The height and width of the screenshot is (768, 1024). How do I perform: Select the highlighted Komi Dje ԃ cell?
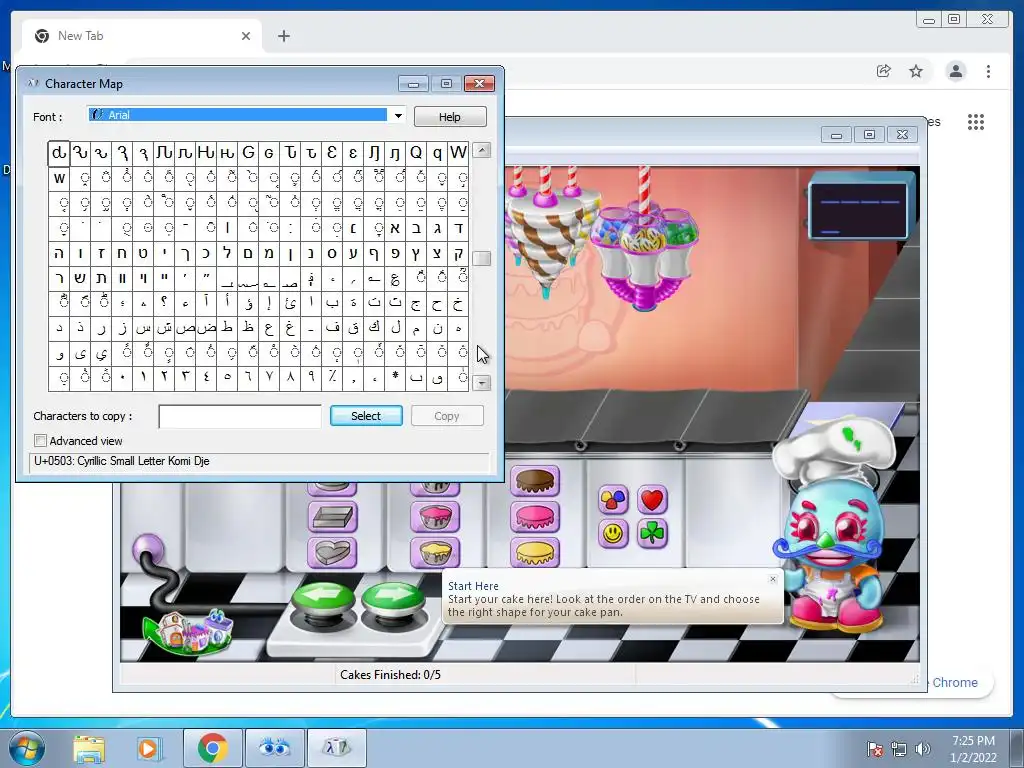pos(59,153)
